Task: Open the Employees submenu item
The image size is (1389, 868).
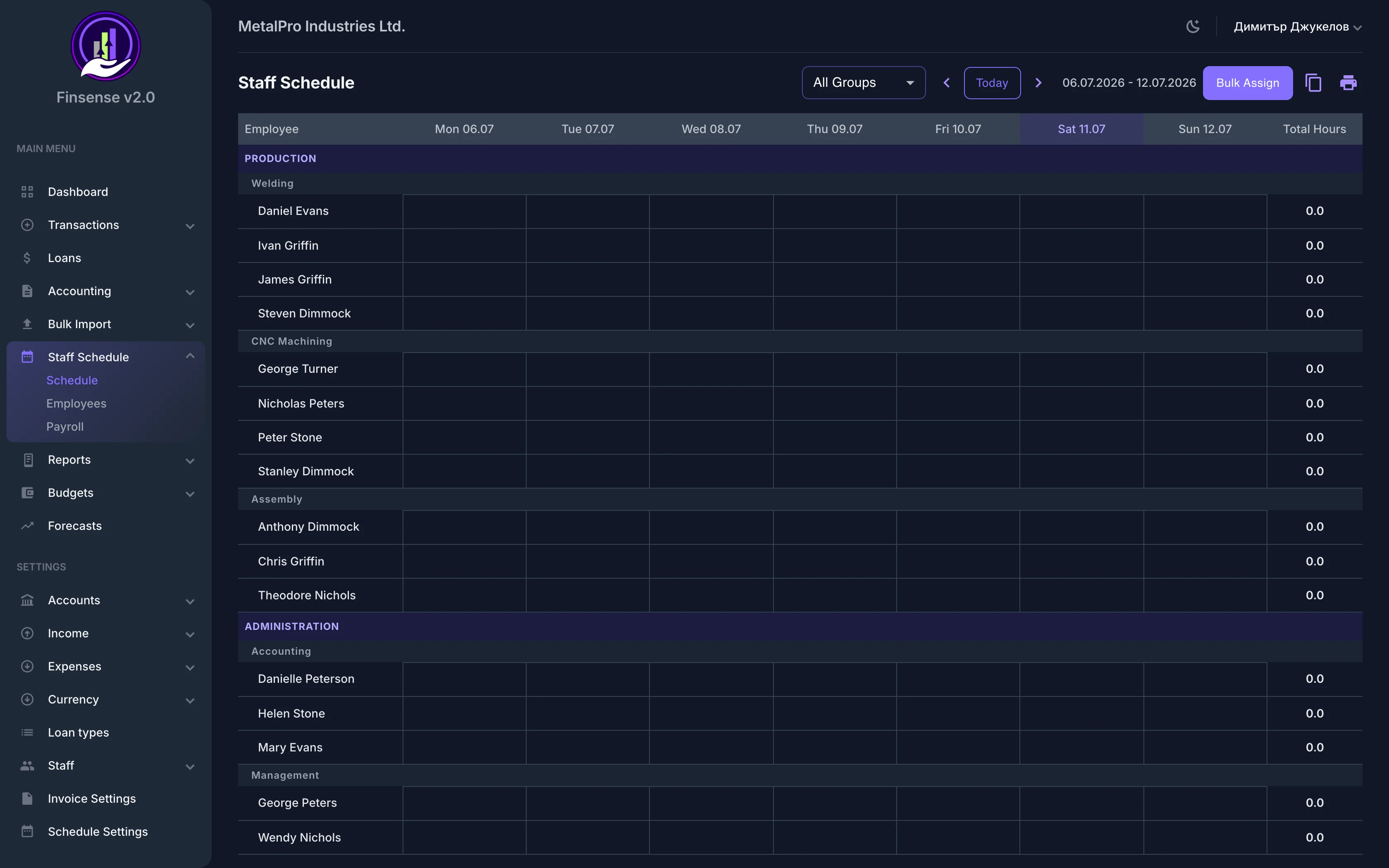Action: (x=76, y=403)
